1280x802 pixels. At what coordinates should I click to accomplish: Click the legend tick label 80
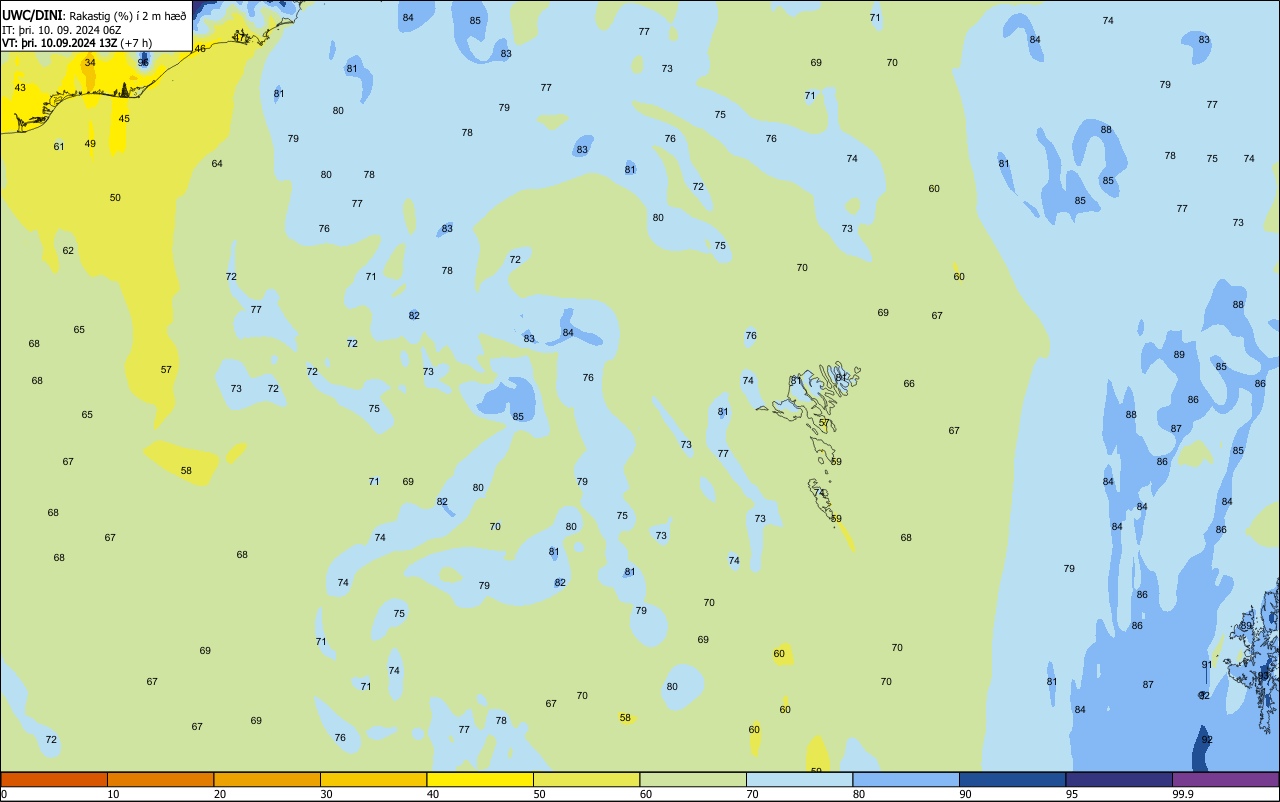coord(859,794)
